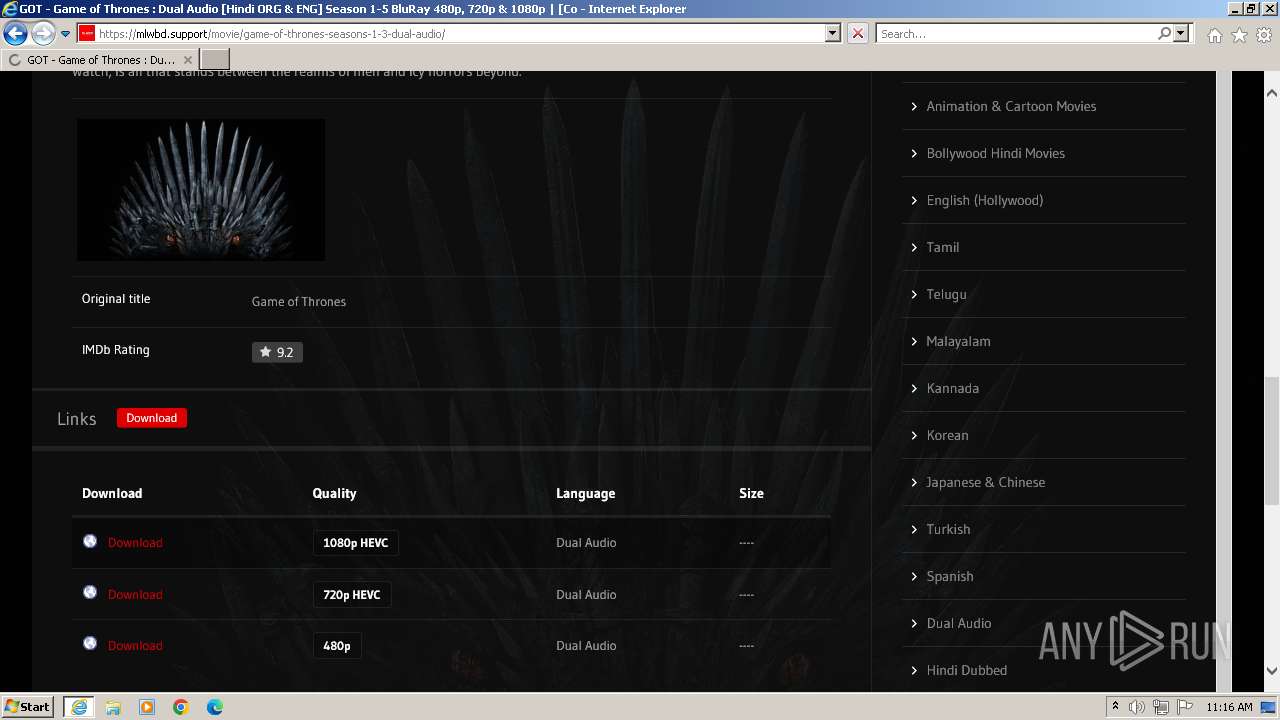Screen dimensions: 1280x720
Task: Open the Spanish category link
Action: (950, 576)
